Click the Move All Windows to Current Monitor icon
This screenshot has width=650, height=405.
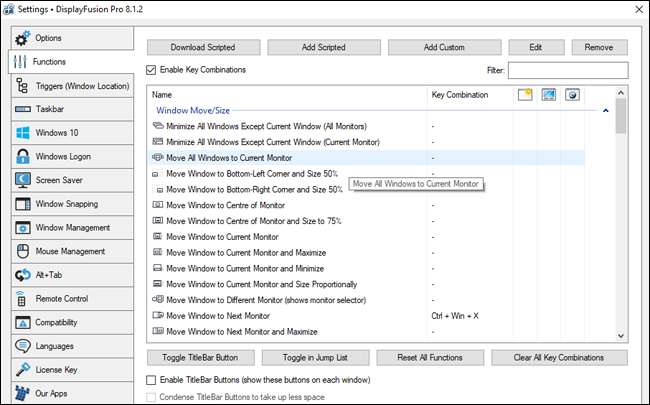point(157,157)
